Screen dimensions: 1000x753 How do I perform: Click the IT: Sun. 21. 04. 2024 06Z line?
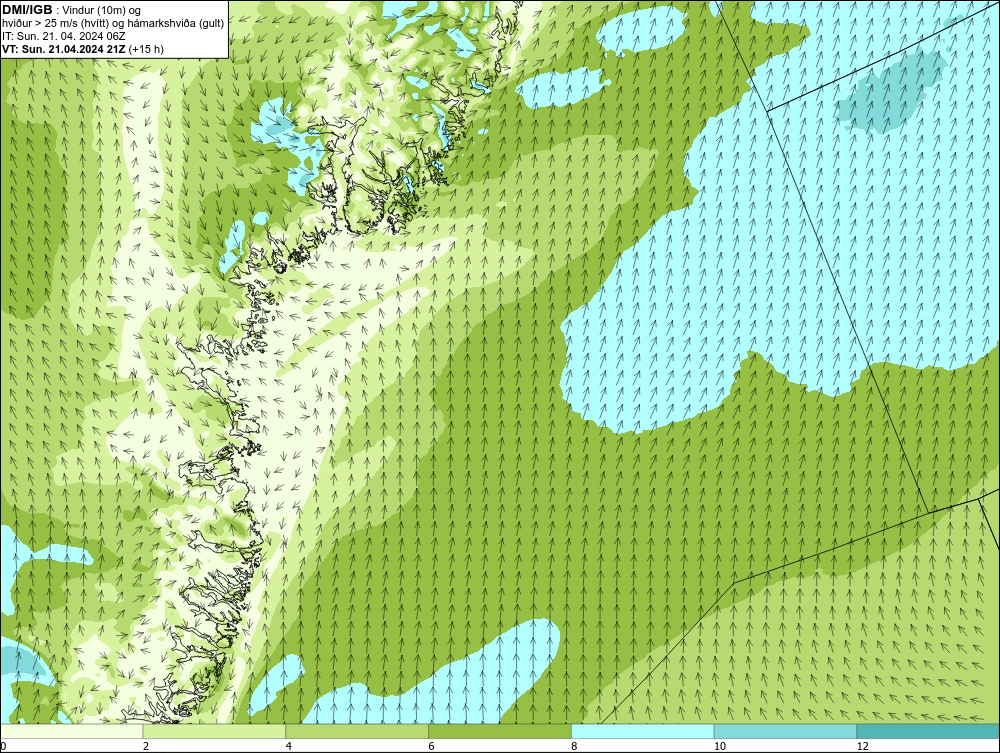pos(64,36)
